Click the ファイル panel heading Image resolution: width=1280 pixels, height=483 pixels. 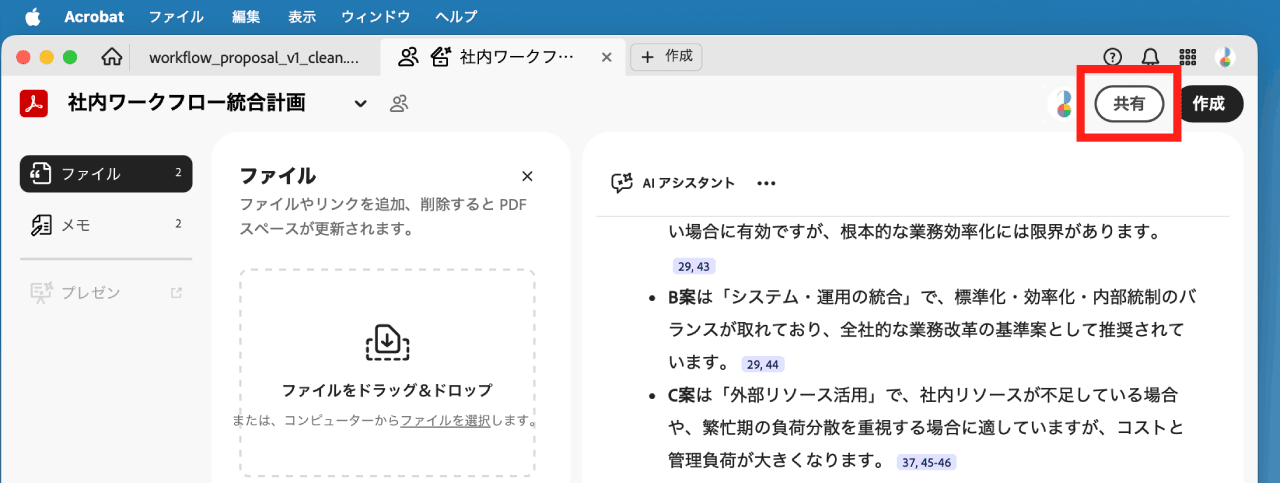278,176
